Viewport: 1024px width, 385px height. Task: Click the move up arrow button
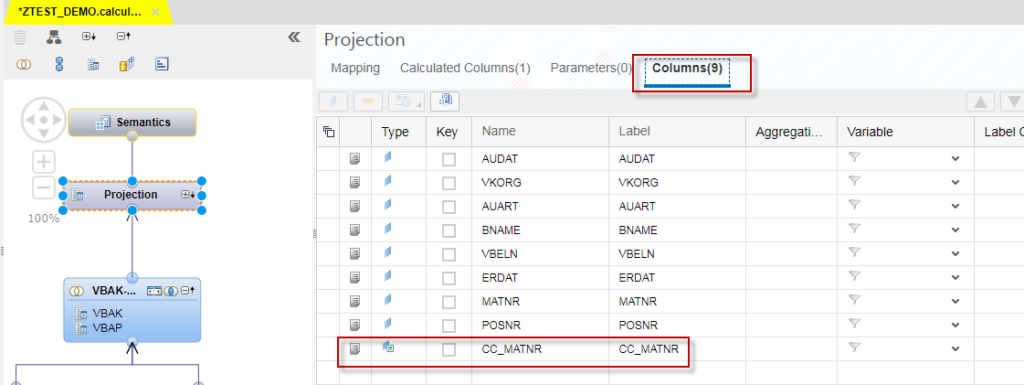click(980, 101)
